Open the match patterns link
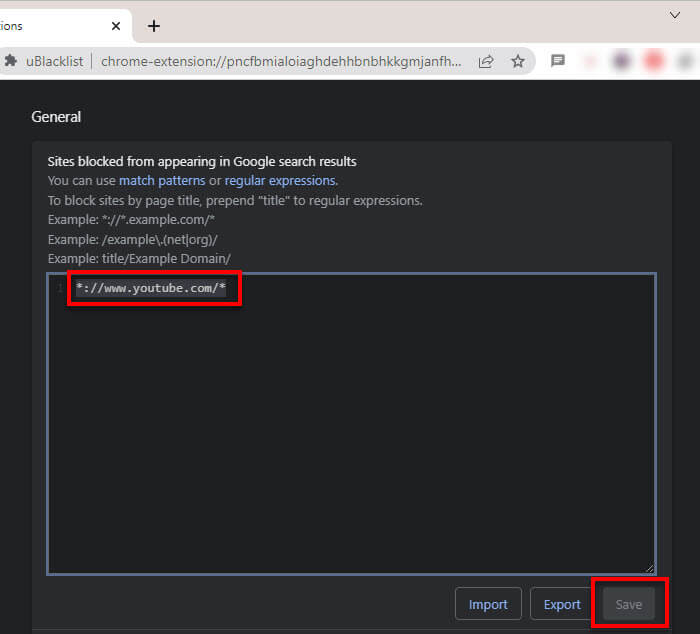 (162, 181)
